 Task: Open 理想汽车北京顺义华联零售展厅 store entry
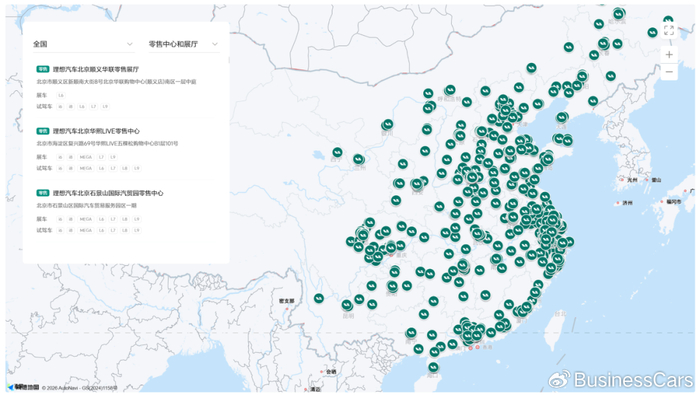click(96, 69)
